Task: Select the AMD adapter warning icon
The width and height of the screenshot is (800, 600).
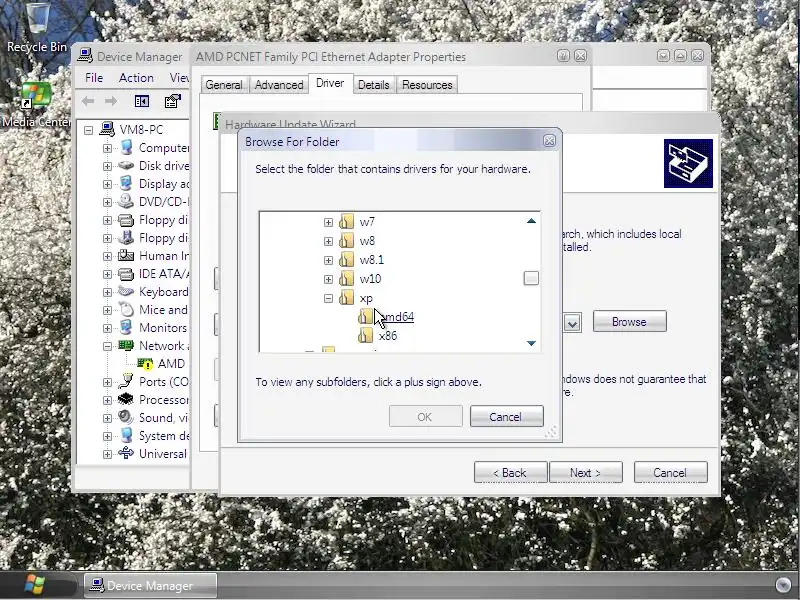Action: [145, 364]
